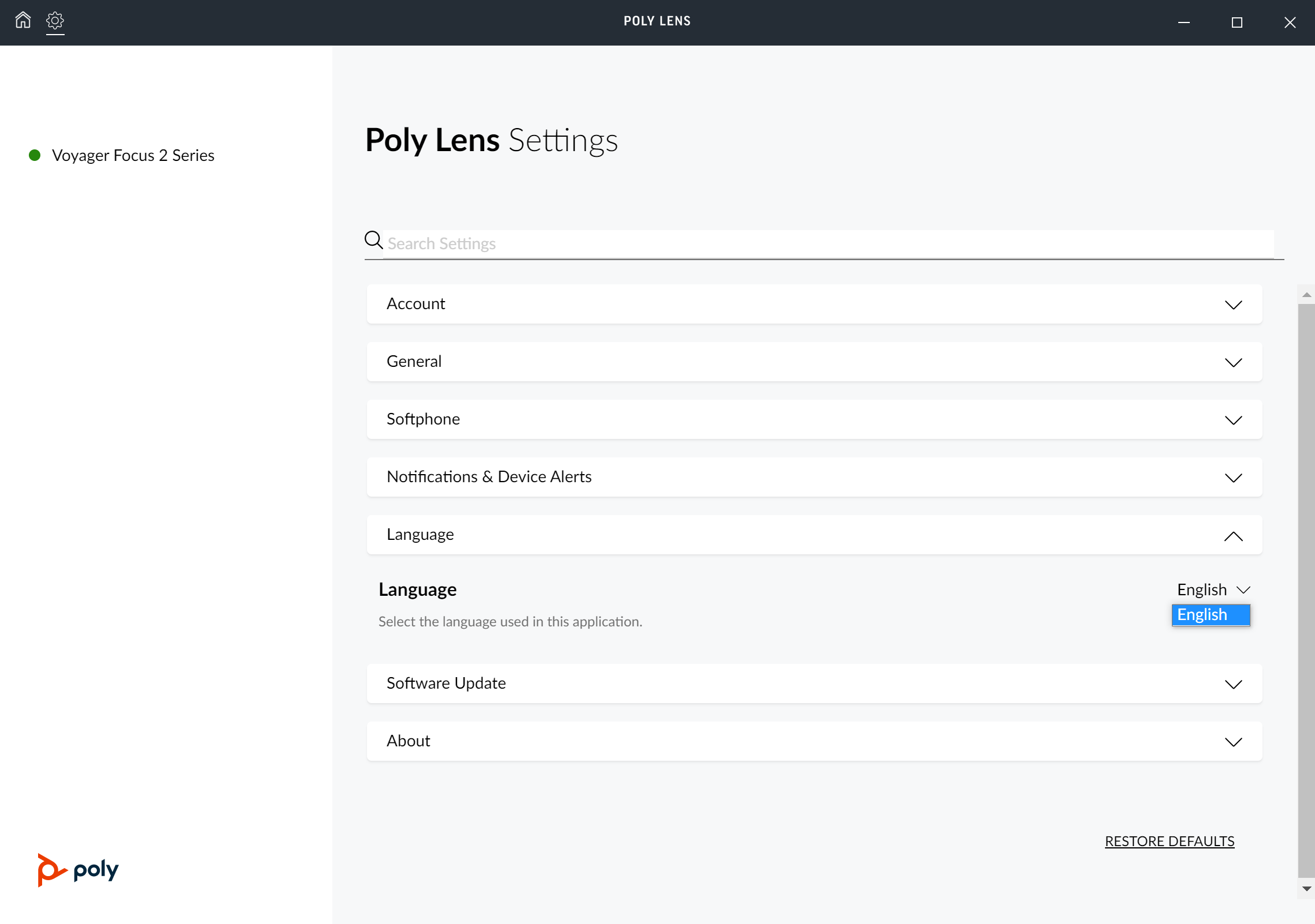Open the settings gear icon
The height and width of the screenshot is (924, 1315).
coord(55,21)
